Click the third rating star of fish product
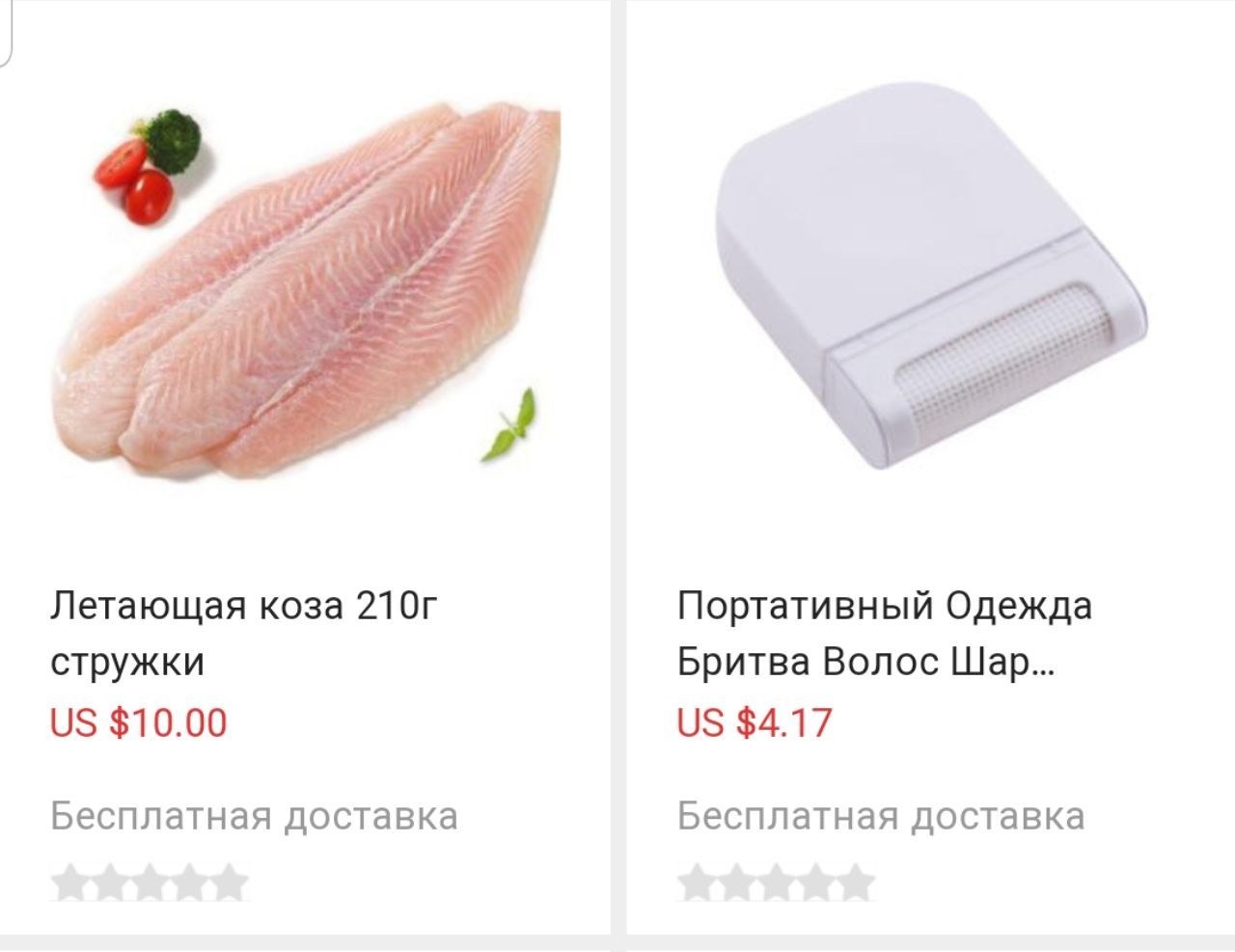 pyautogui.click(x=150, y=884)
